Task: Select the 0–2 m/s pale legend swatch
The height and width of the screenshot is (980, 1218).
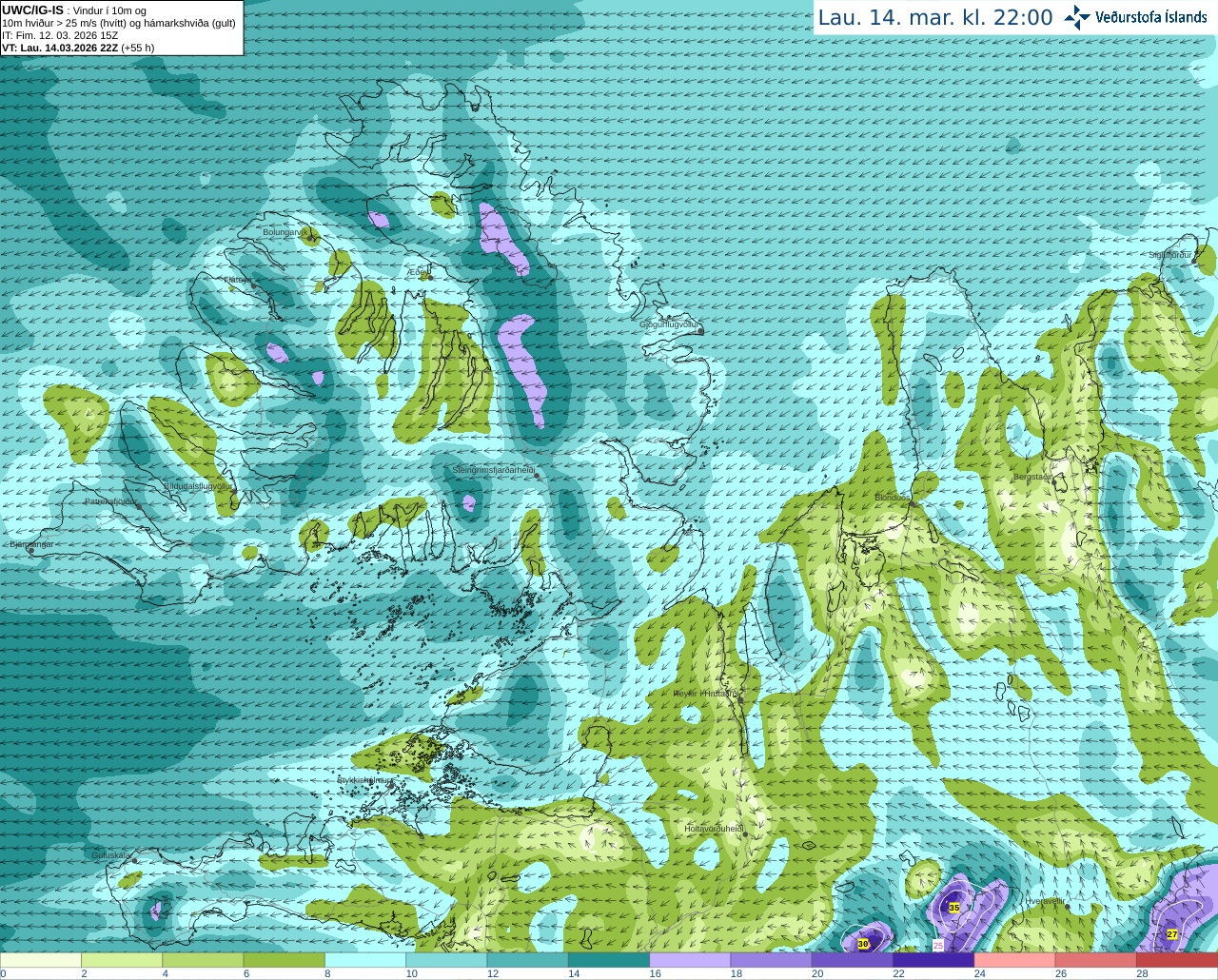Action: 41,959
